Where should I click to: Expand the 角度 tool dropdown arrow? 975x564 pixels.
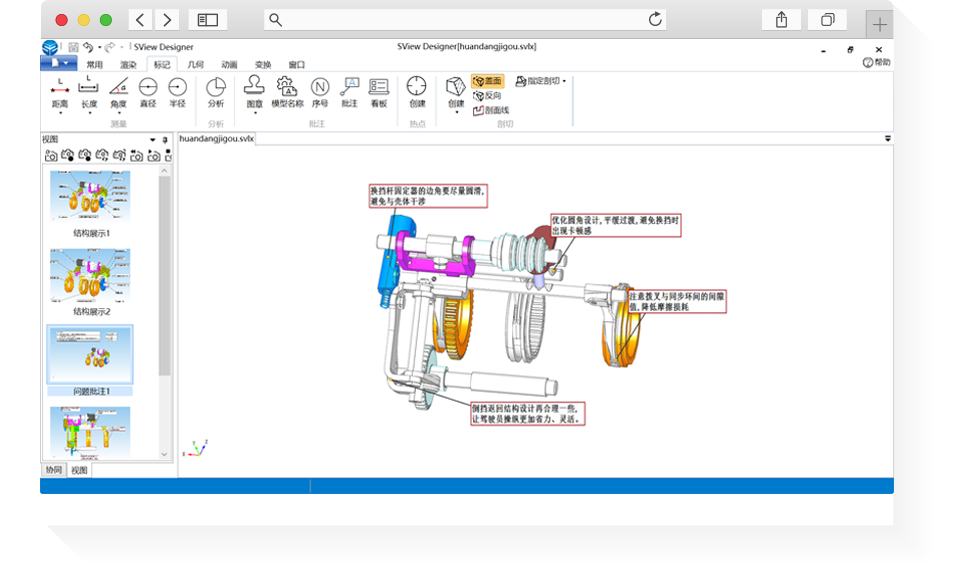pyautogui.click(x=119, y=113)
